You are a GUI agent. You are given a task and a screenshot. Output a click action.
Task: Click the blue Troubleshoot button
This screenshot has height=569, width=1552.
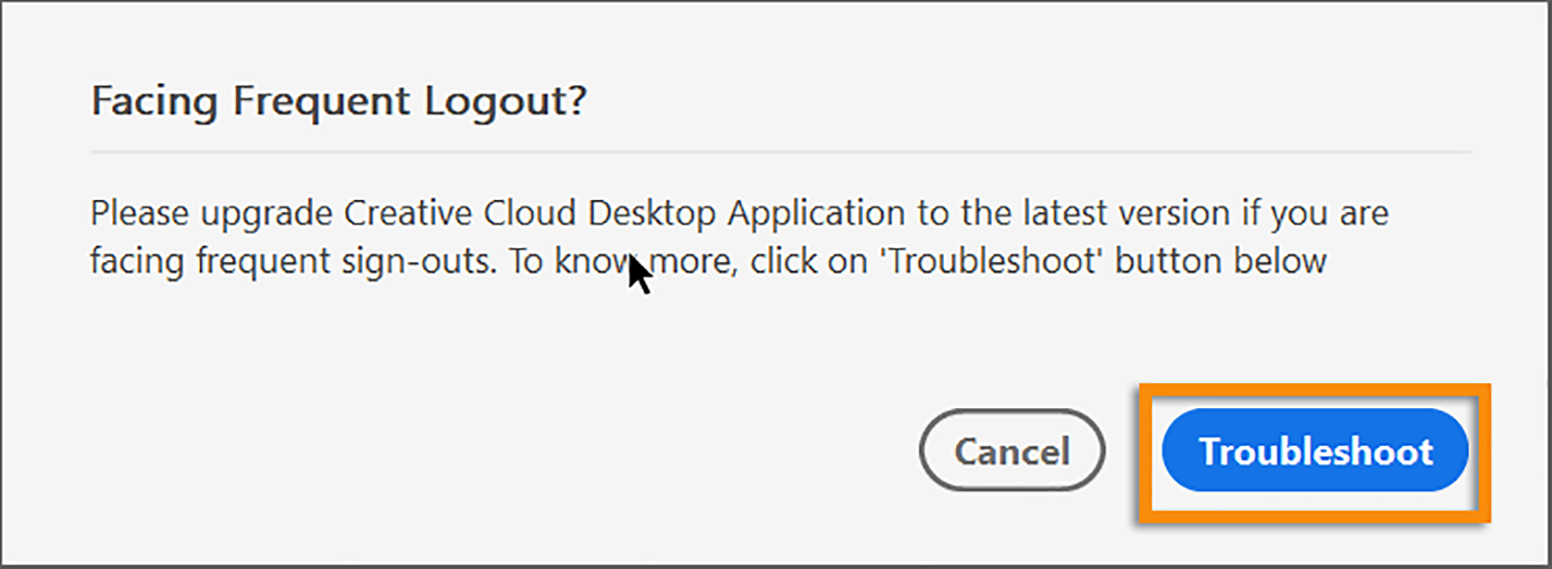(1314, 451)
